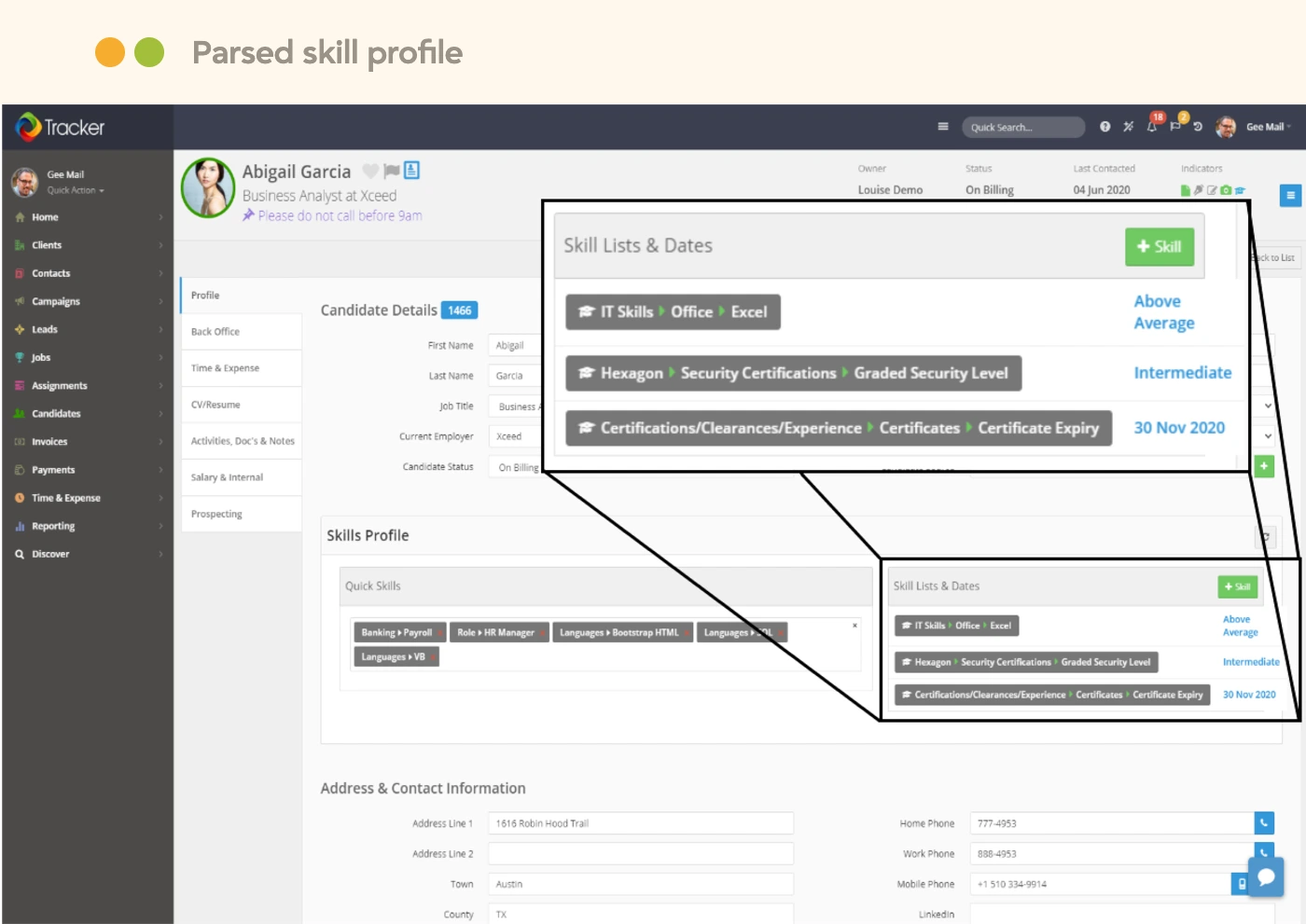Click the mobile icon next to Mobile Phone
This screenshot has width=1306, height=924.
[x=1241, y=884]
